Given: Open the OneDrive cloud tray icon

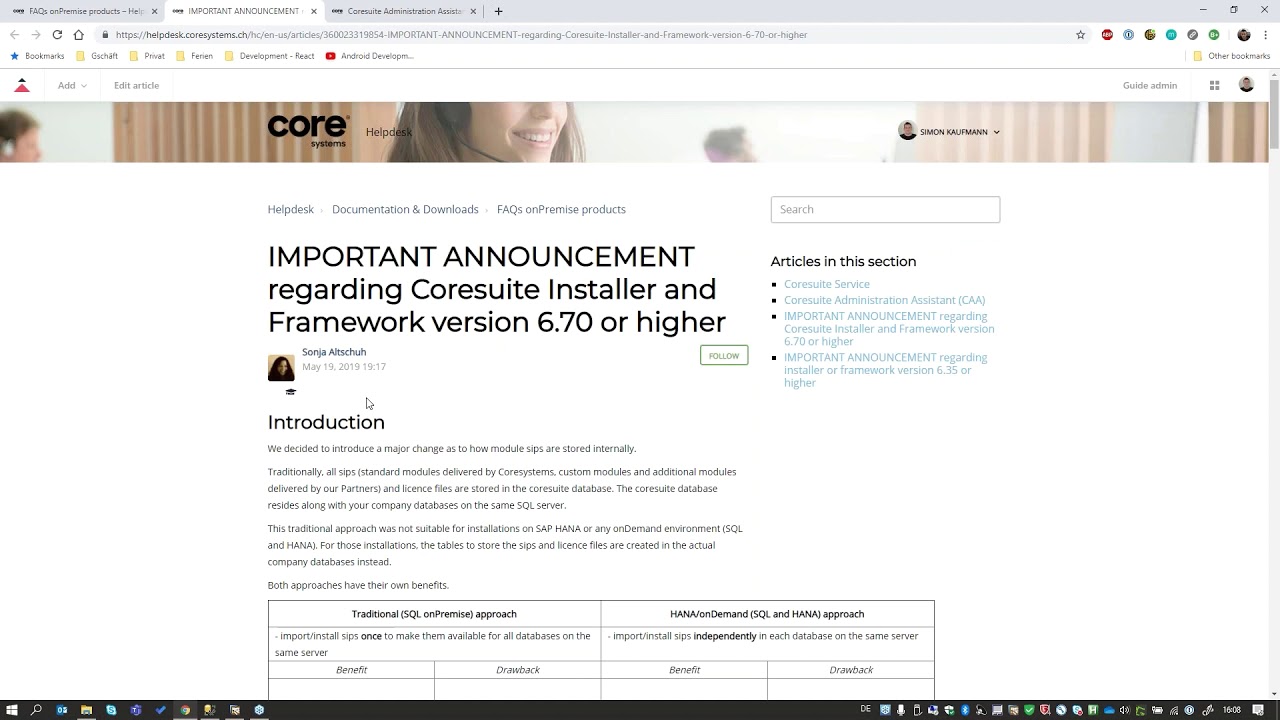Looking at the screenshot, I should [x=1109, y=710].
